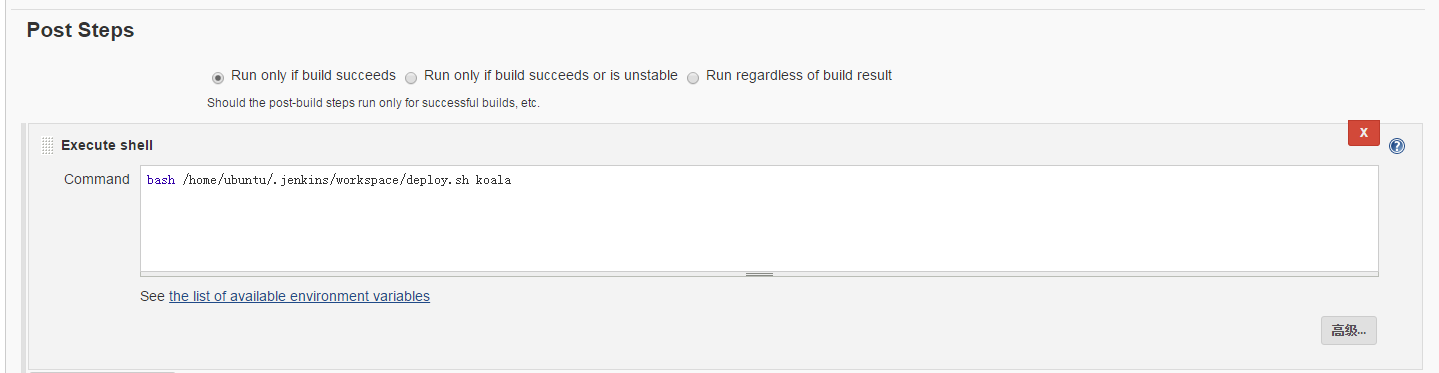Enable "Run regardless of build result" option

(x=693, y=77)
